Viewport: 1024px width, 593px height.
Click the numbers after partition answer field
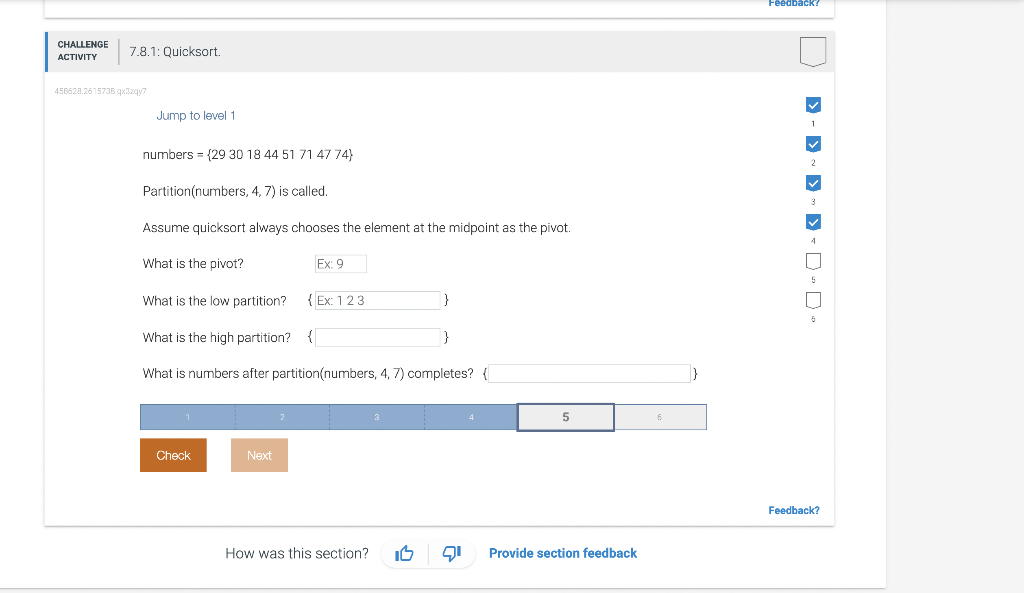pyautogui.click(x=589, y=373)
